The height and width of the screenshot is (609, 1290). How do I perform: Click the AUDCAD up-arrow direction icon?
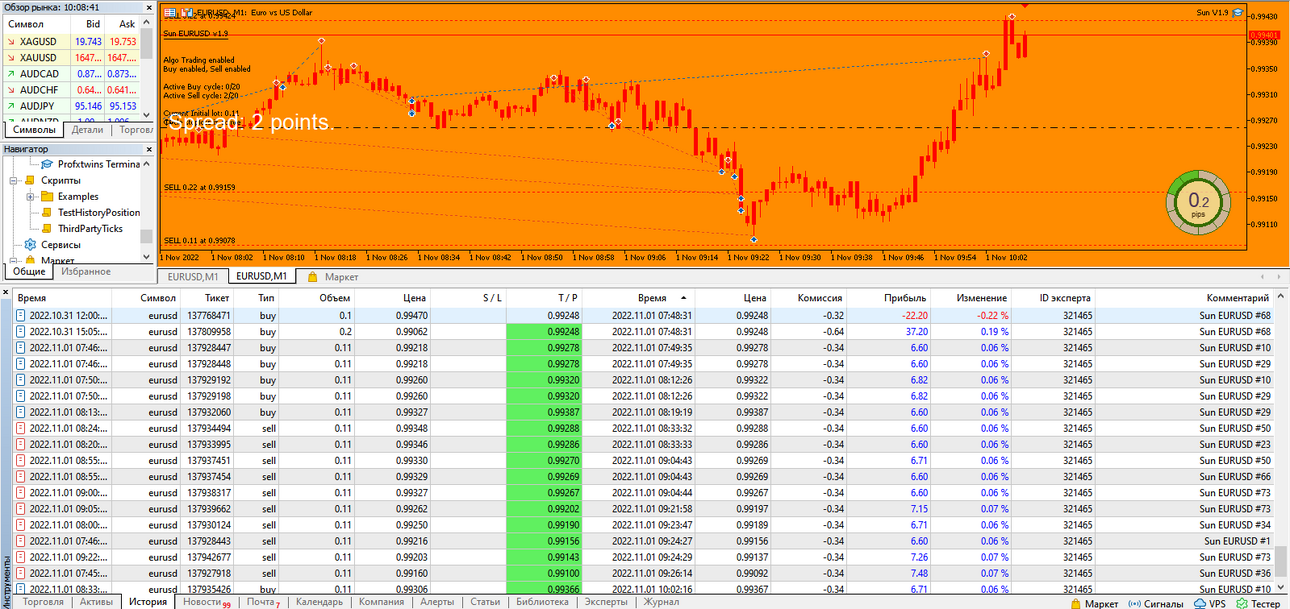pos(10,74)
